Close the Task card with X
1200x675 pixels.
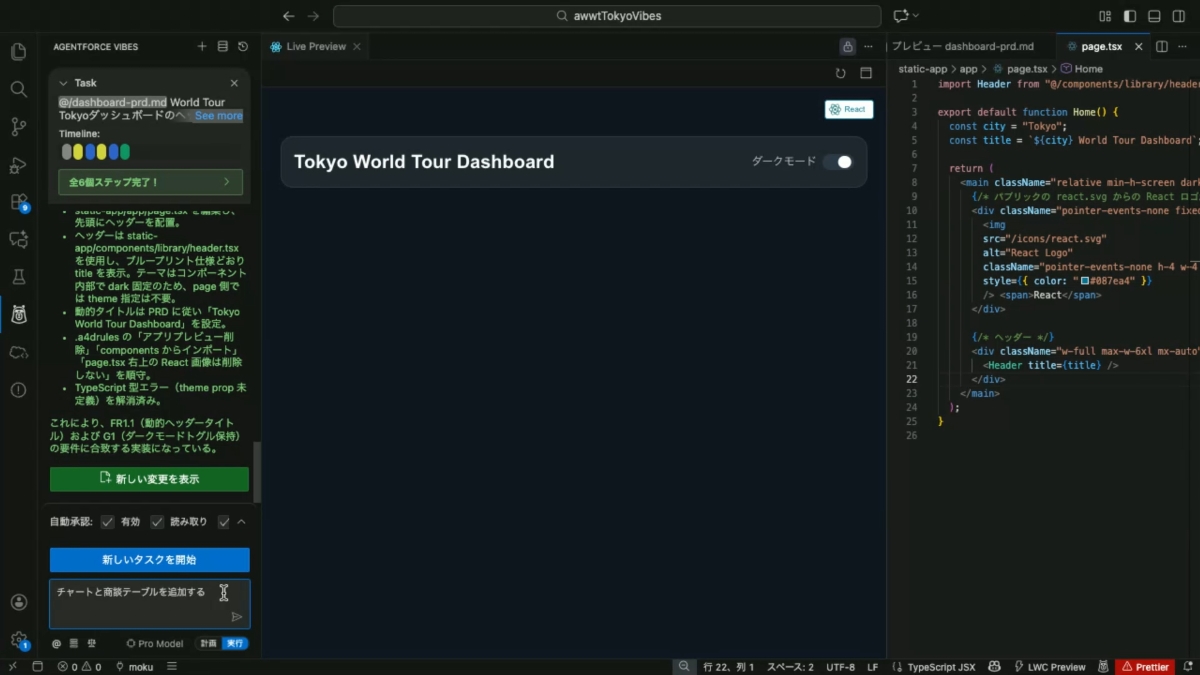pyautogui.click(x=234, y=83)
